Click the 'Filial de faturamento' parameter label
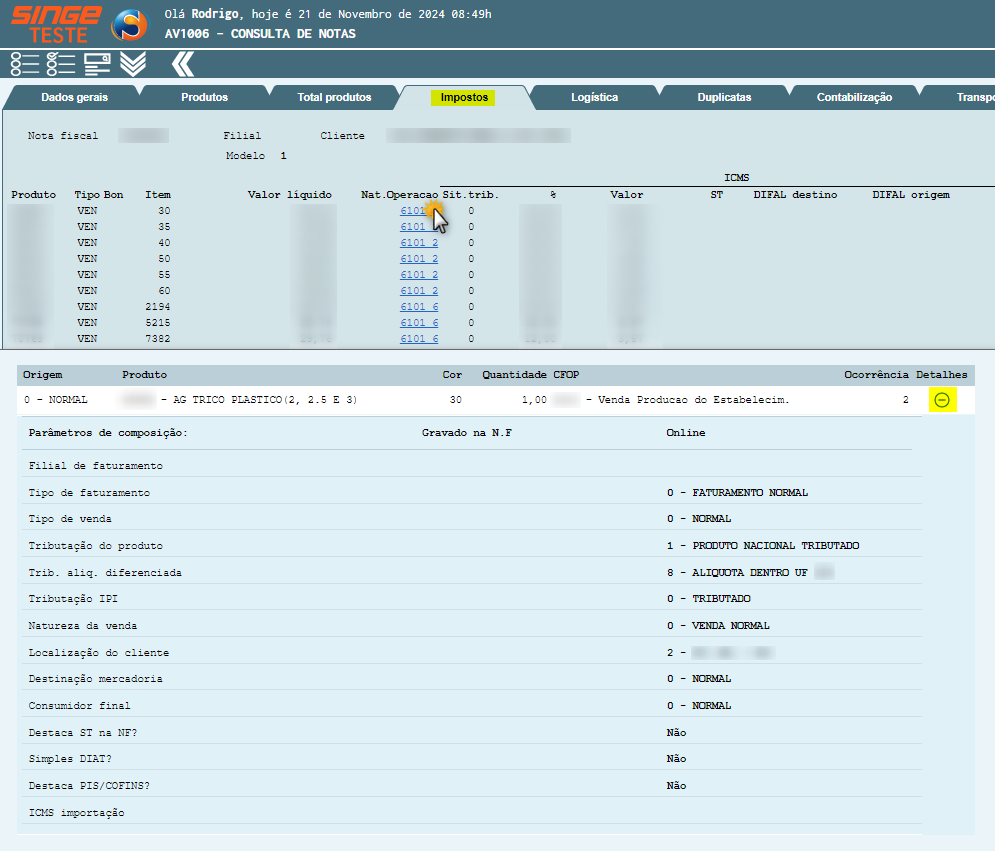Screen dimensions: 995x851 pyautogui.click(x=95, y=466)
